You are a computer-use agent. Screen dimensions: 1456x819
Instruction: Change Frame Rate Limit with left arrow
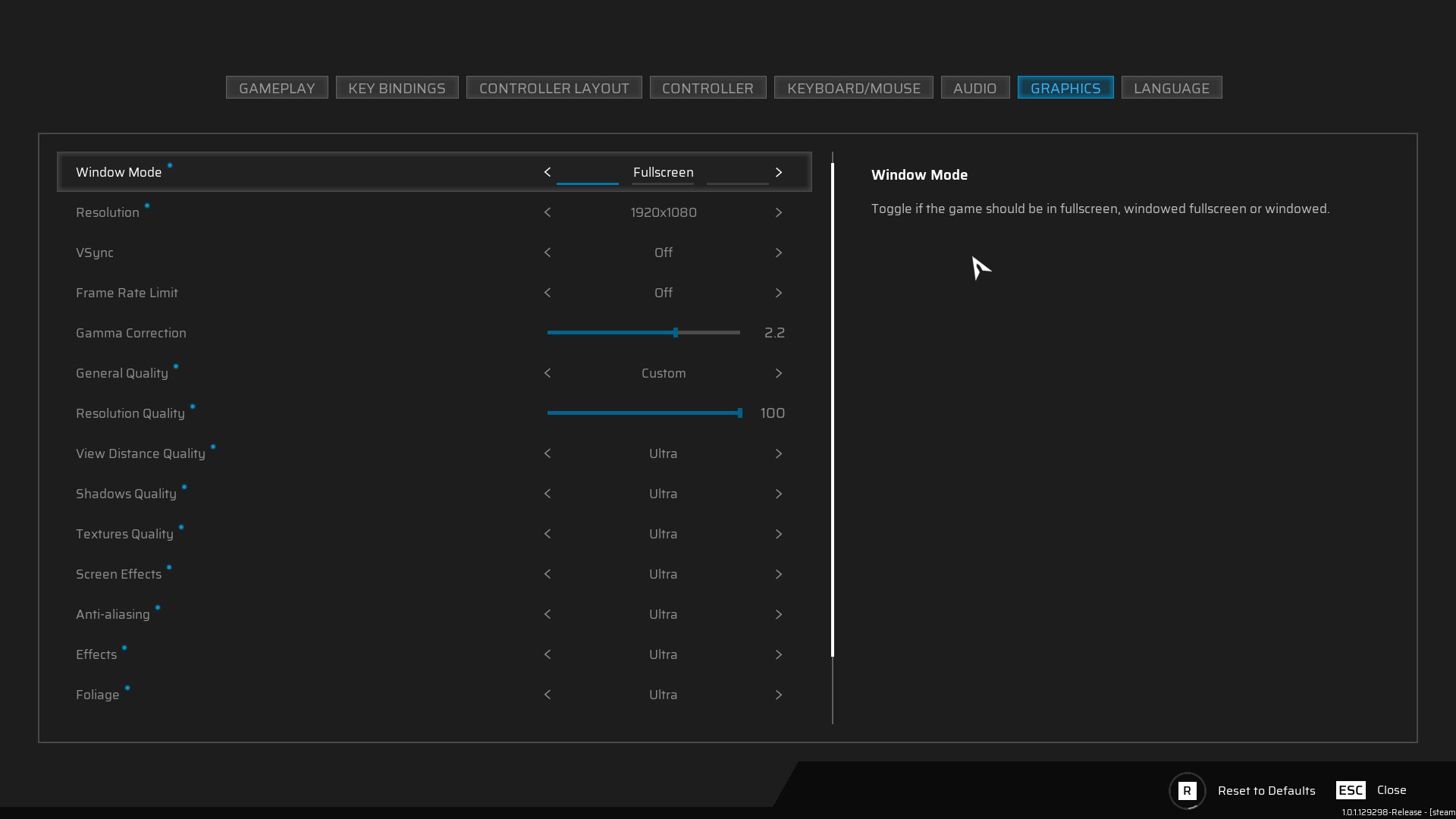547,293
